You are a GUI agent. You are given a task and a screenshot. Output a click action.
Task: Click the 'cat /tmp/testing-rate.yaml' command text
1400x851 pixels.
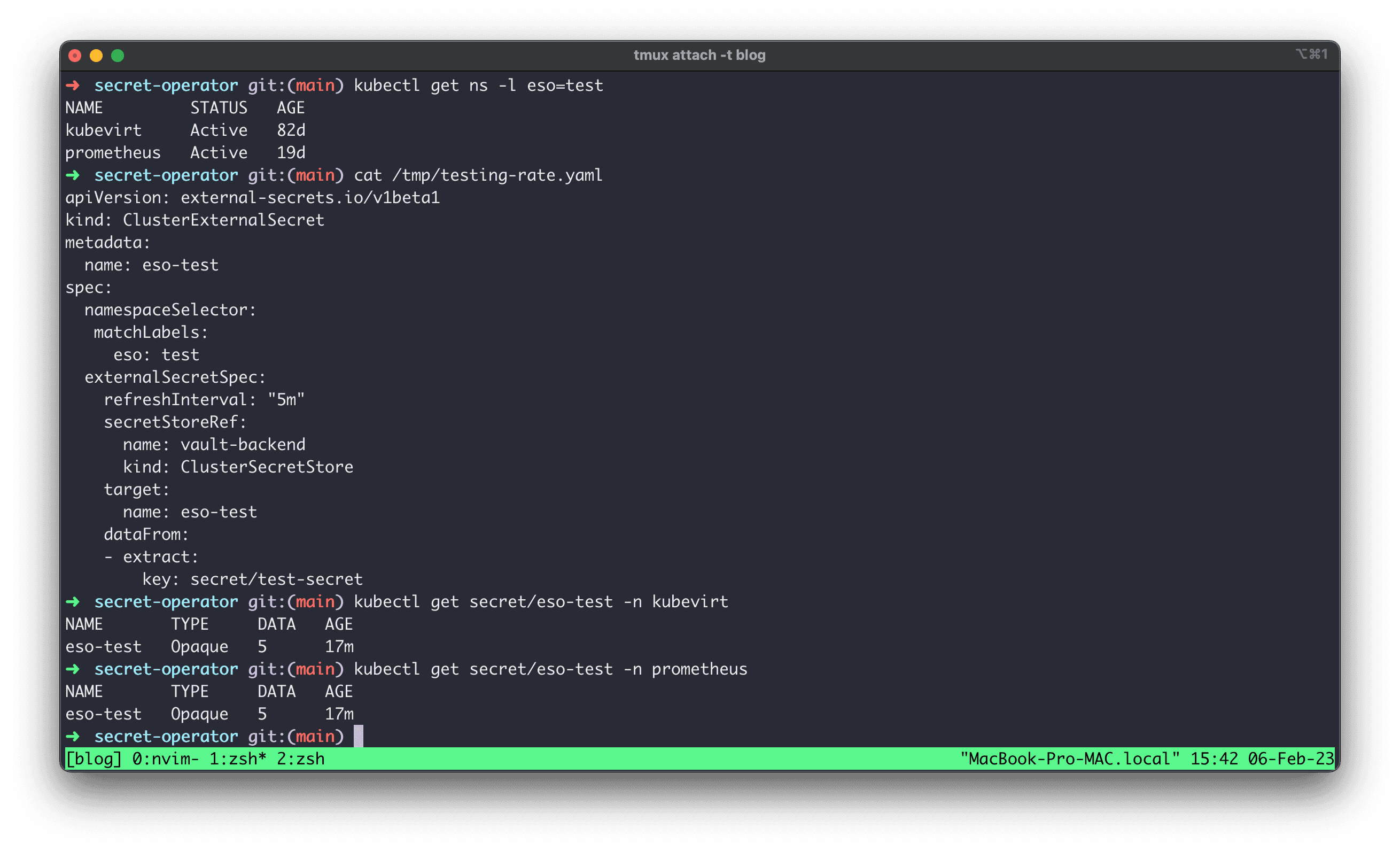(478, 175)
